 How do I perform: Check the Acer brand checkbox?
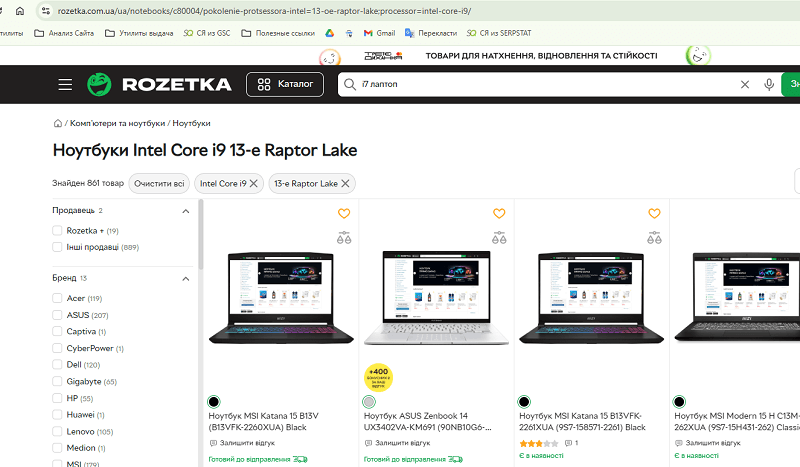(57, 298)
